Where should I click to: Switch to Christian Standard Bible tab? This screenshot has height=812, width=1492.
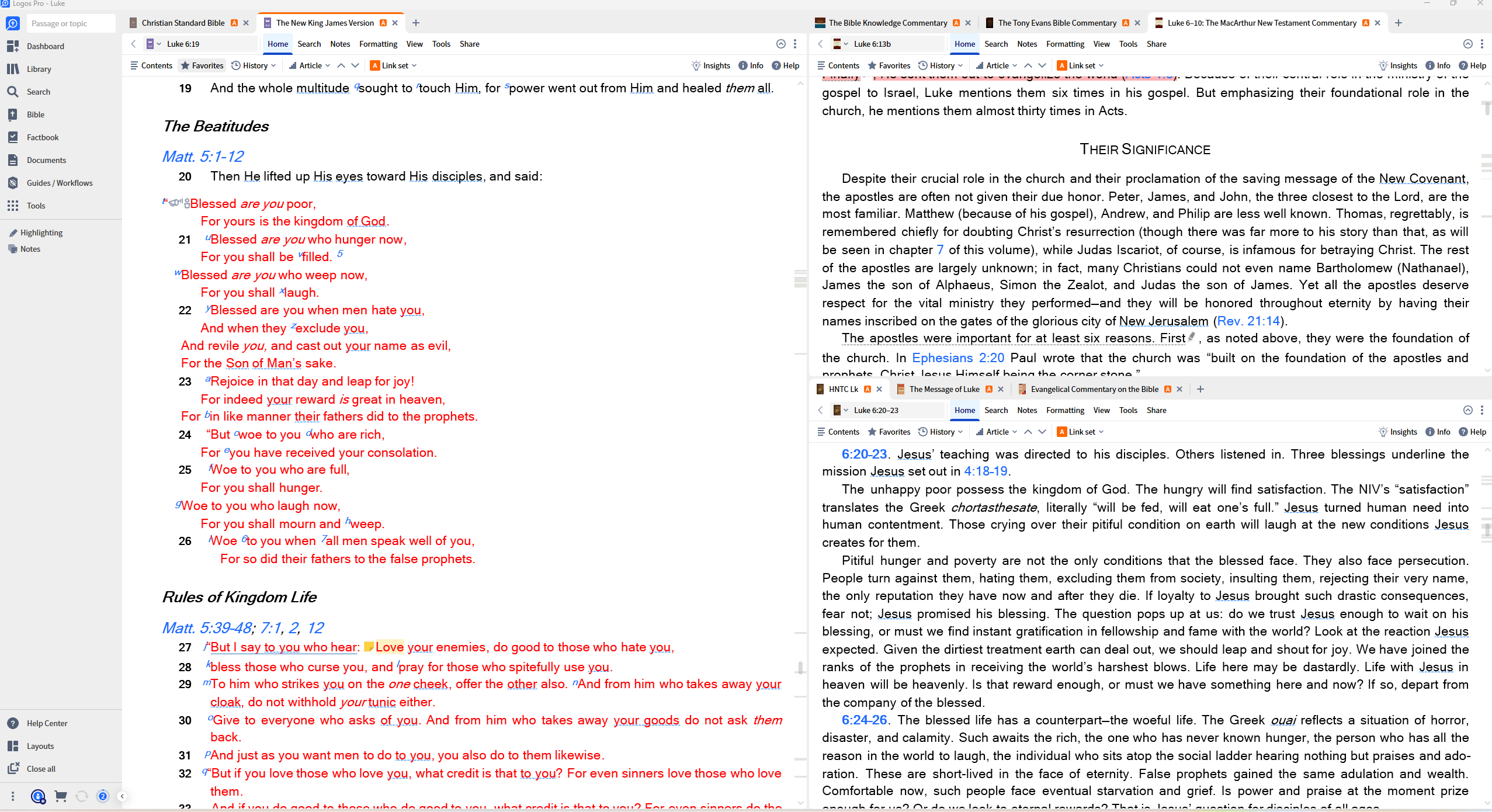(x=183, y=23)
